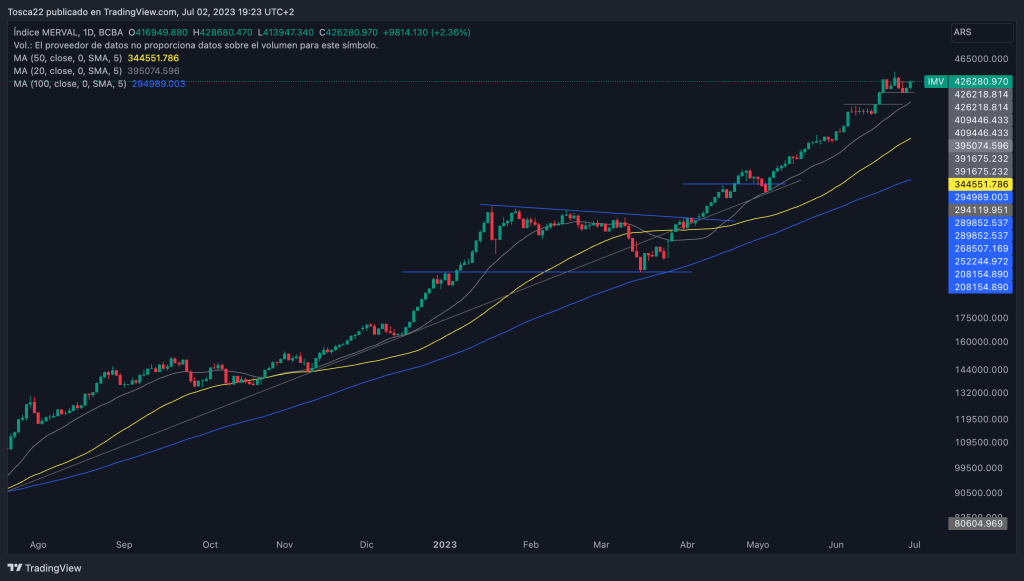This screenshot has width=1024, height=581.
Task: Click the gray 80604.969 price label
Action: pyautogui.click(x=980, y=523)
